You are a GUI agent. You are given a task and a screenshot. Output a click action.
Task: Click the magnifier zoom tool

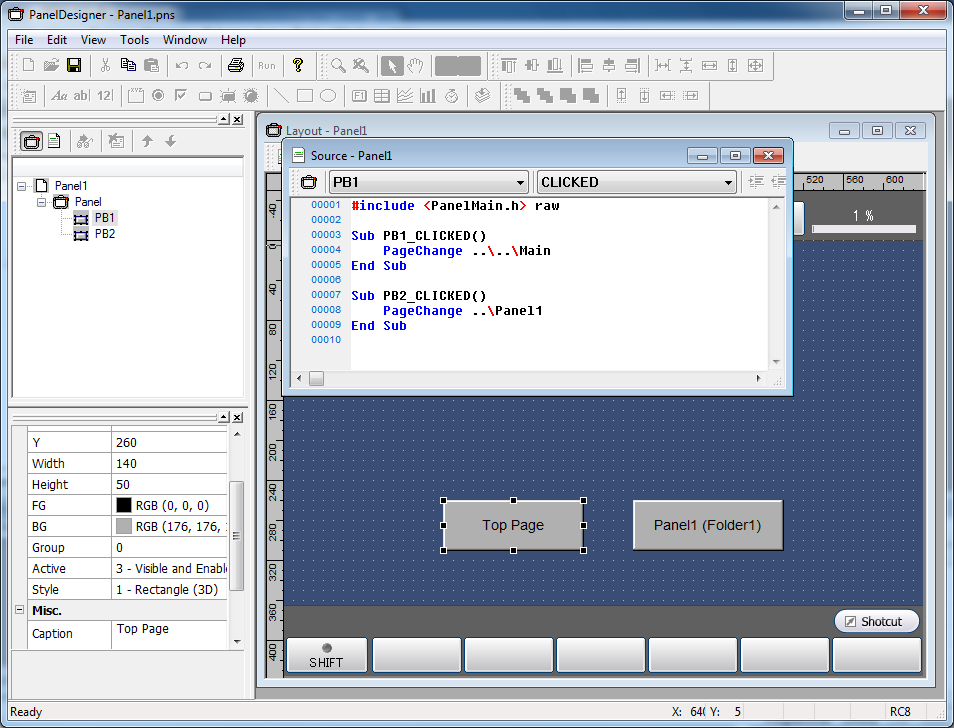(339, 66)
